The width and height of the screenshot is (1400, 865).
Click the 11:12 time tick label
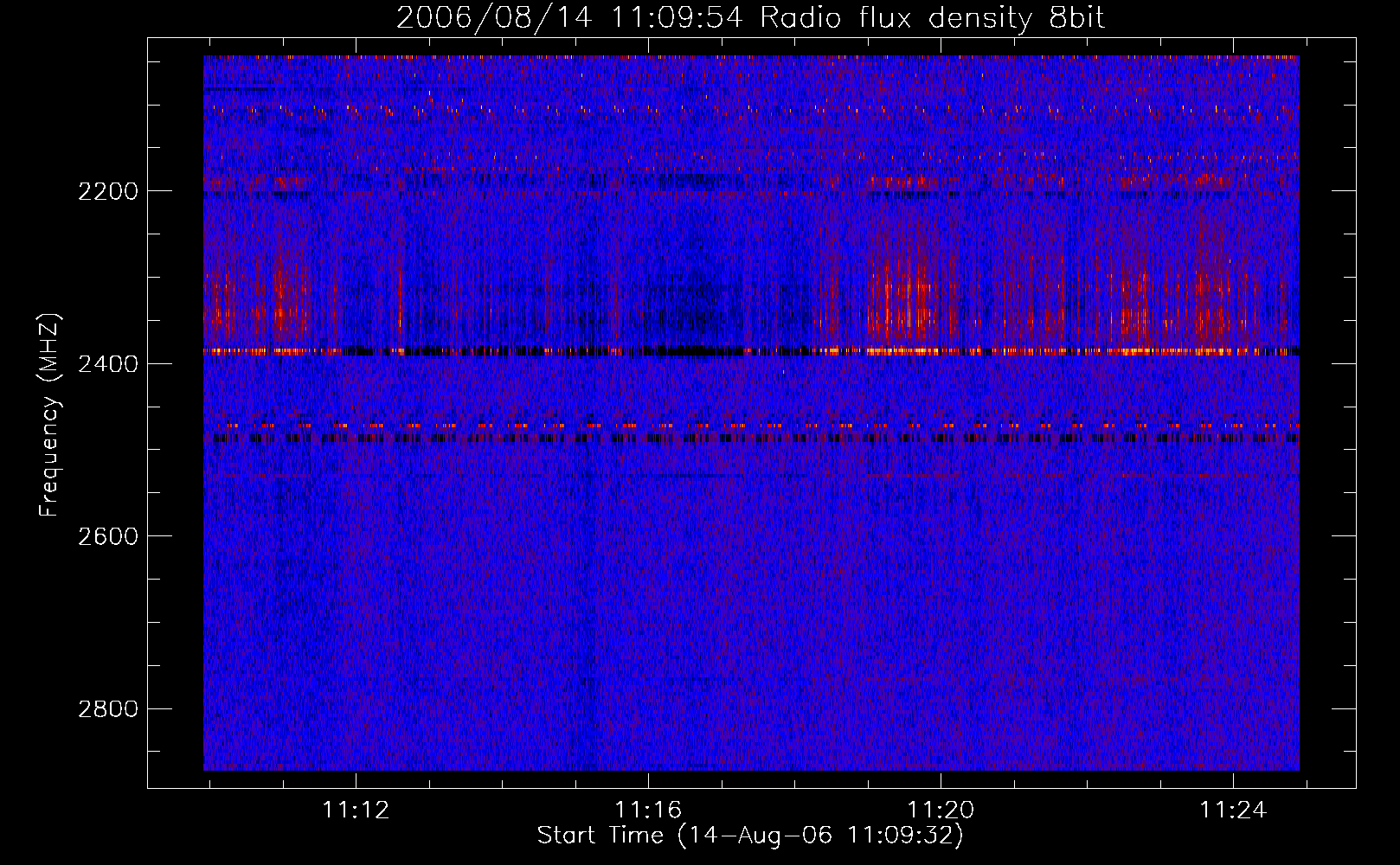point(356,811)
